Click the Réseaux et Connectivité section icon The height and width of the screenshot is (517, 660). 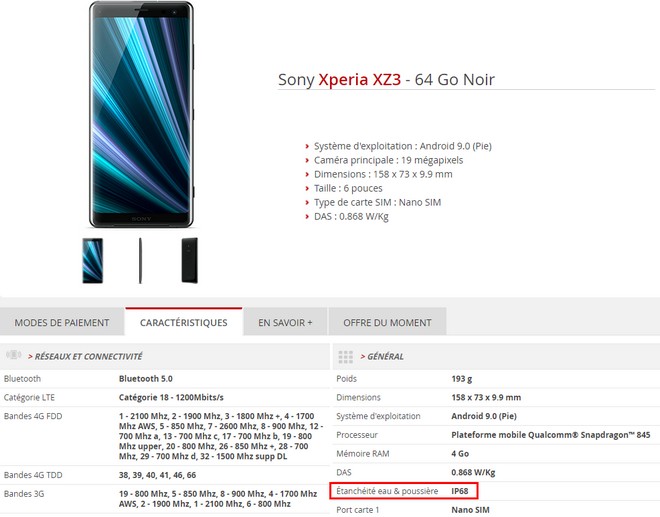(x=13, y=355)
